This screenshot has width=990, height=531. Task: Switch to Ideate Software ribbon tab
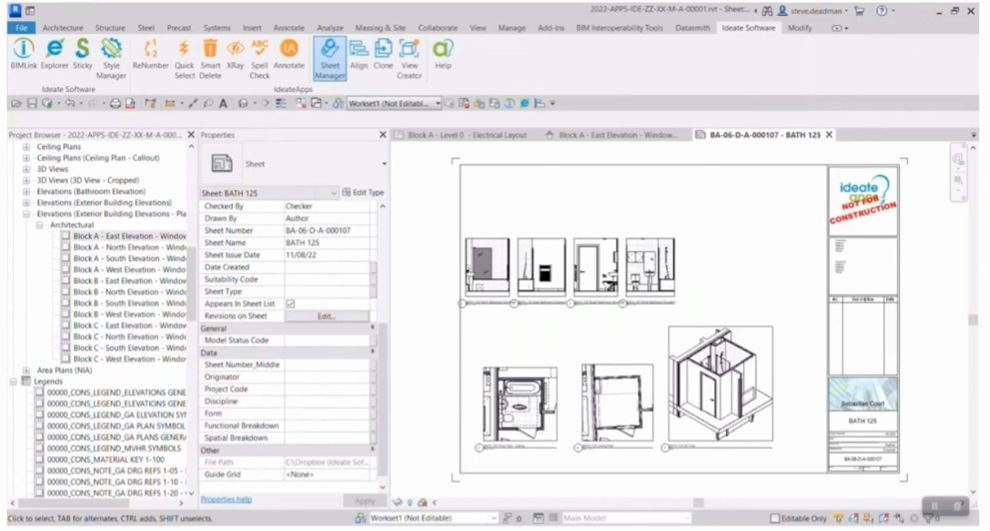pyautogui.click(x=748, y=28)
